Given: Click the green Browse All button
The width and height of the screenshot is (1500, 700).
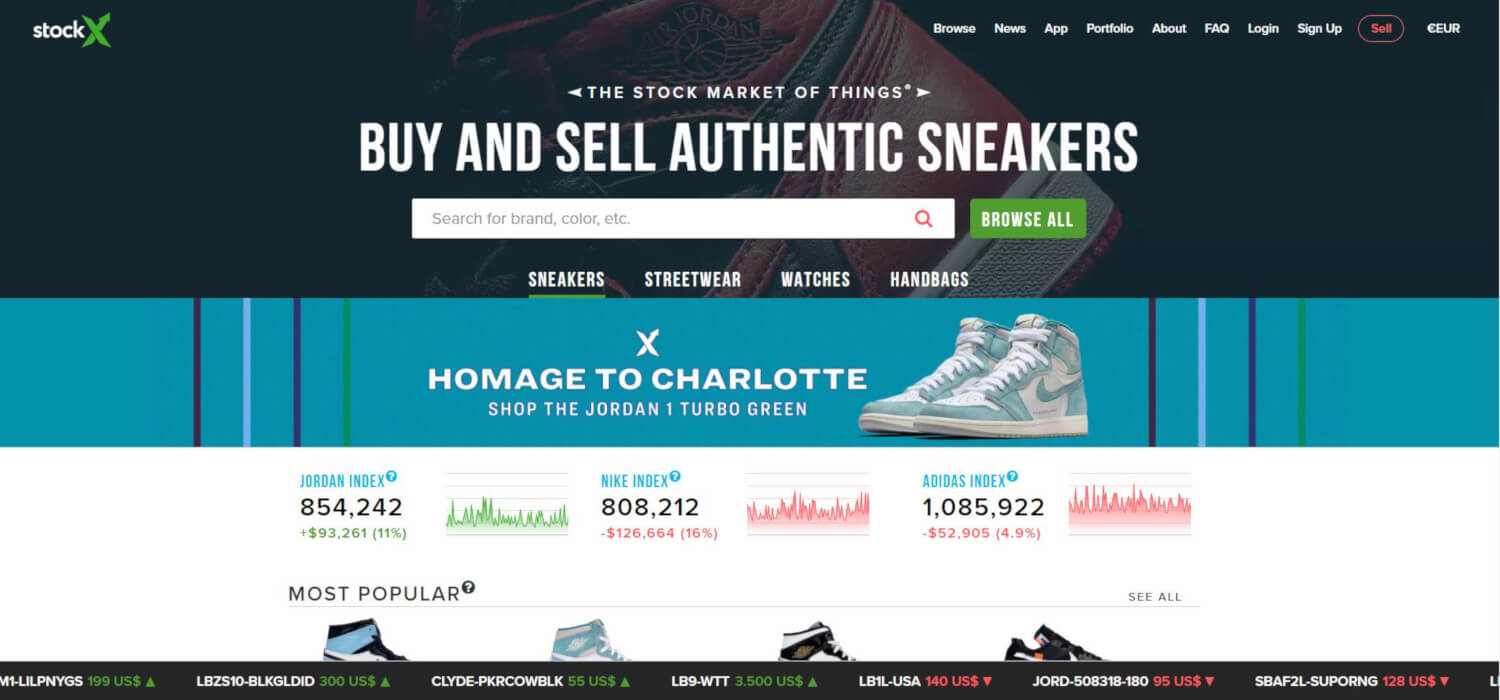Looking at the screenshot, I should 1027,218.
